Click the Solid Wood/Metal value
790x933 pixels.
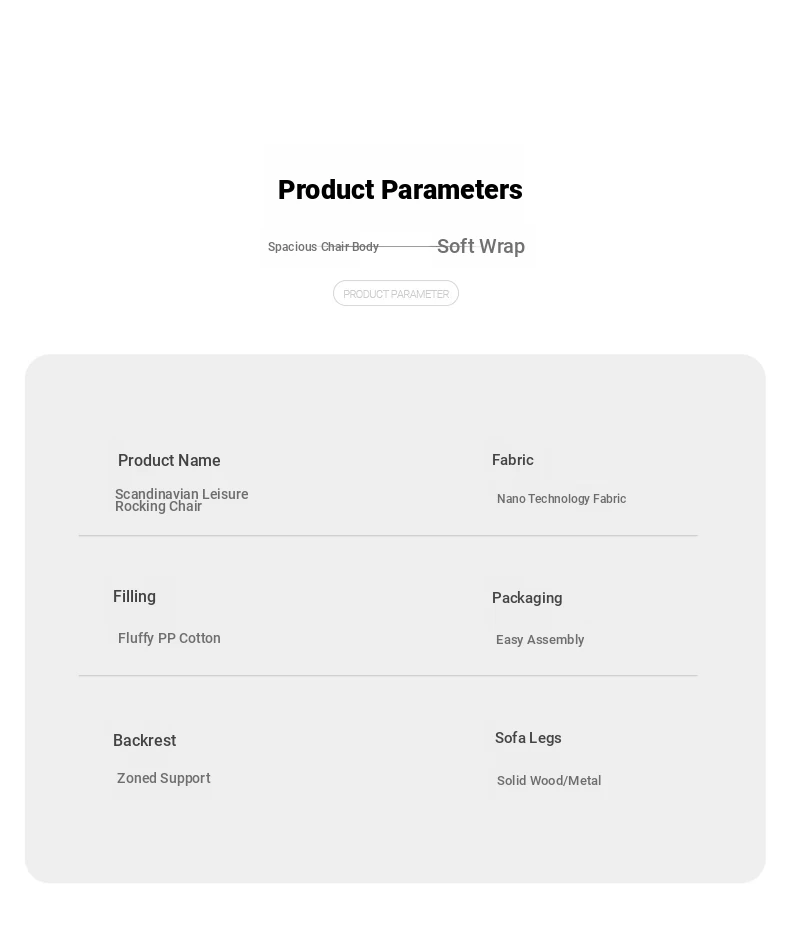coord(549,781)
